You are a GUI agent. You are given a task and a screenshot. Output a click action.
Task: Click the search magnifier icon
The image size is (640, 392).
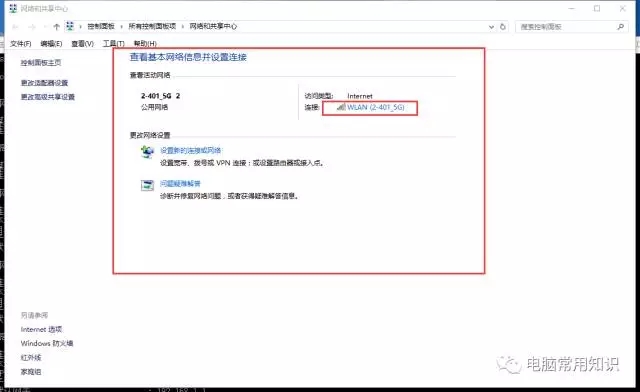[x=620, y=27]
